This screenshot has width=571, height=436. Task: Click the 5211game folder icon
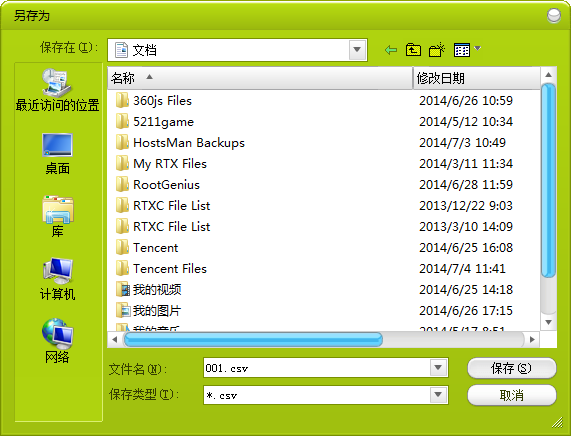[122, 121]
